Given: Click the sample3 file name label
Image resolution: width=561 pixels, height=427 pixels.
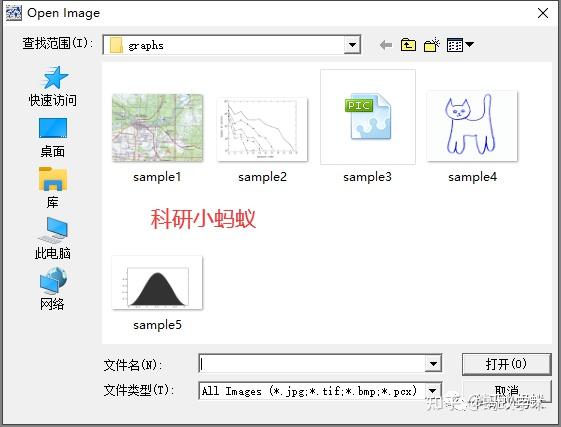Looking at the screenshot, I should pyautogui.click(x=367, y=177).
